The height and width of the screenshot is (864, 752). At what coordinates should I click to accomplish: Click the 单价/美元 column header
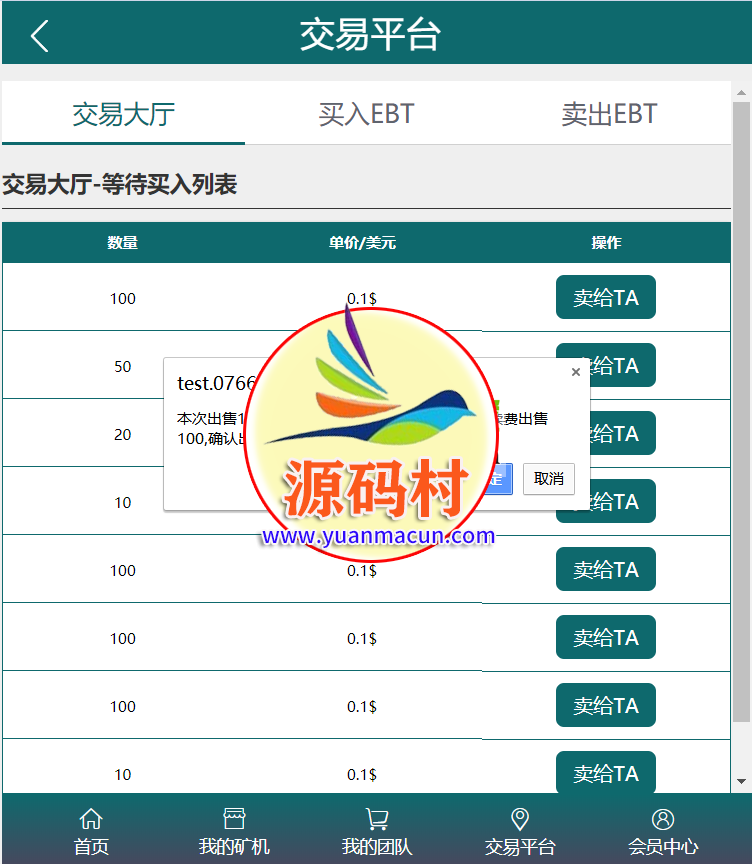click(362, 243)
